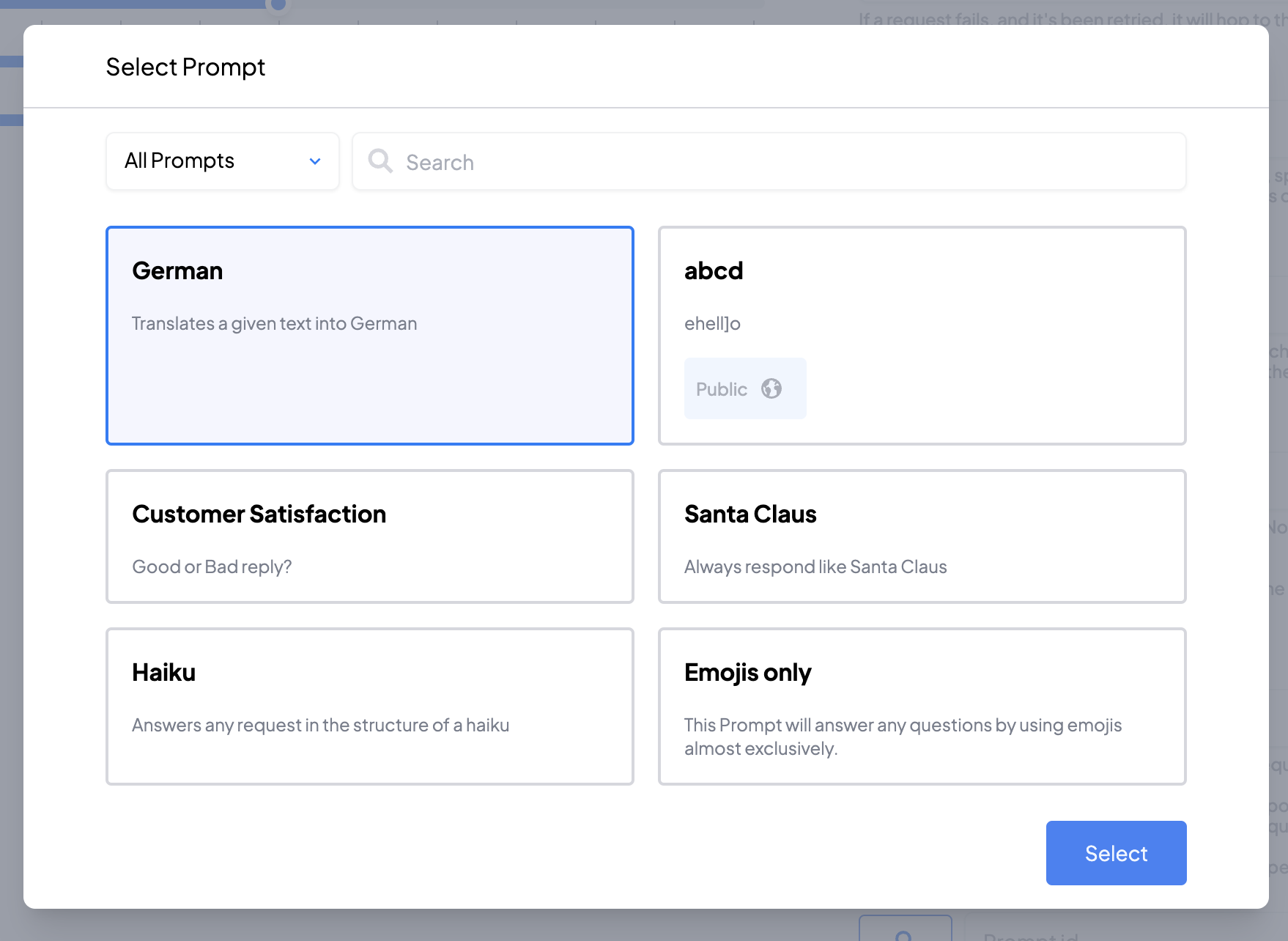The image size is (1288, 941).
Task: Click the Haiku structure description text
Action: (320, 725)
